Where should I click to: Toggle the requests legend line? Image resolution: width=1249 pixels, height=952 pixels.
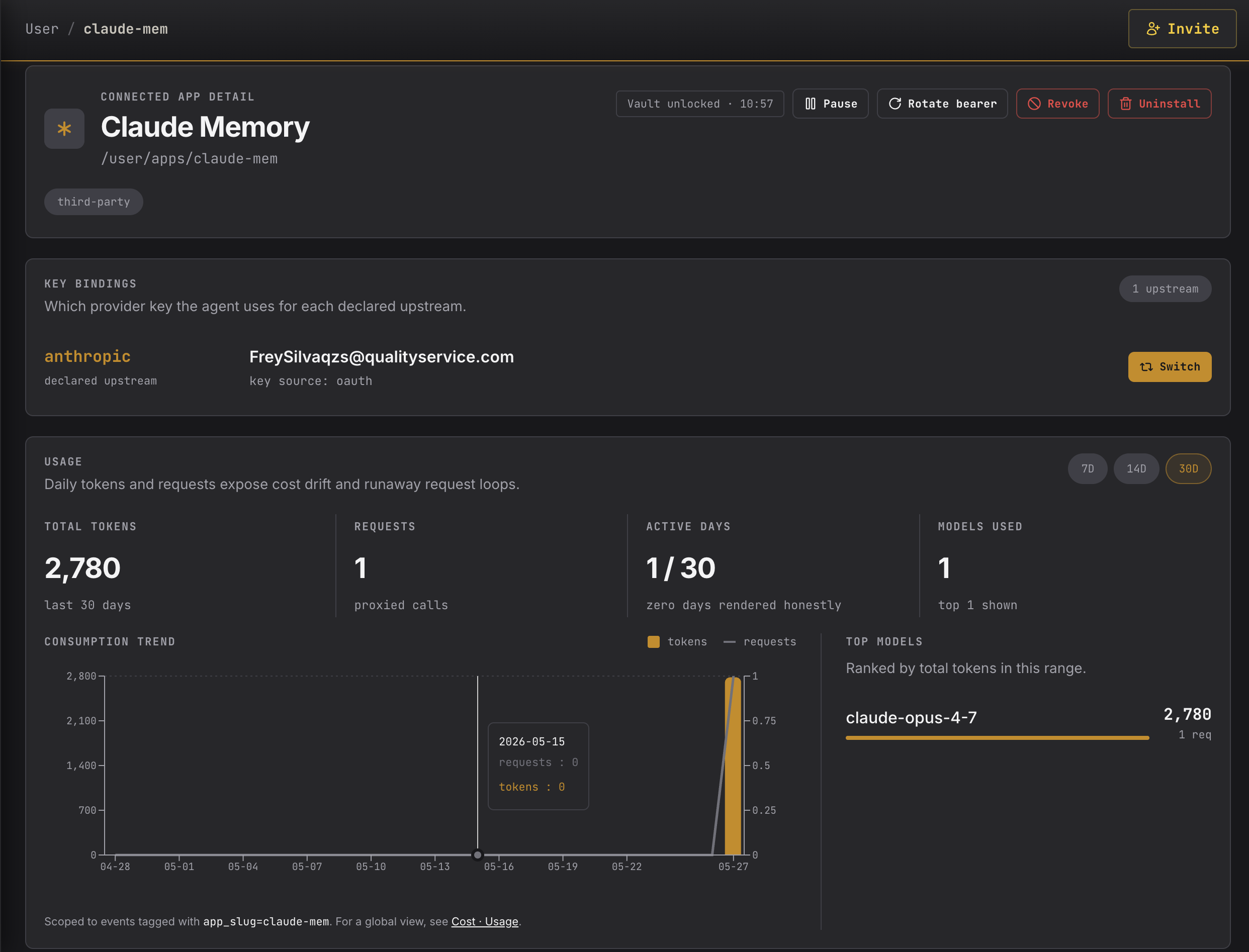point(729,642)
